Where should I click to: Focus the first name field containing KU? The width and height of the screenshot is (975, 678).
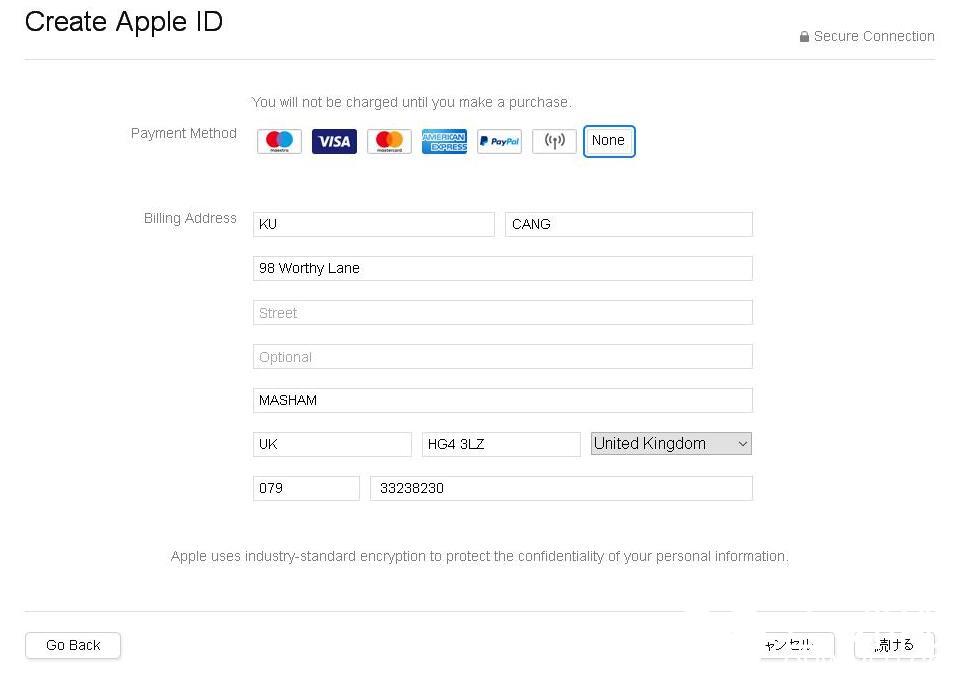pos(374,225)
